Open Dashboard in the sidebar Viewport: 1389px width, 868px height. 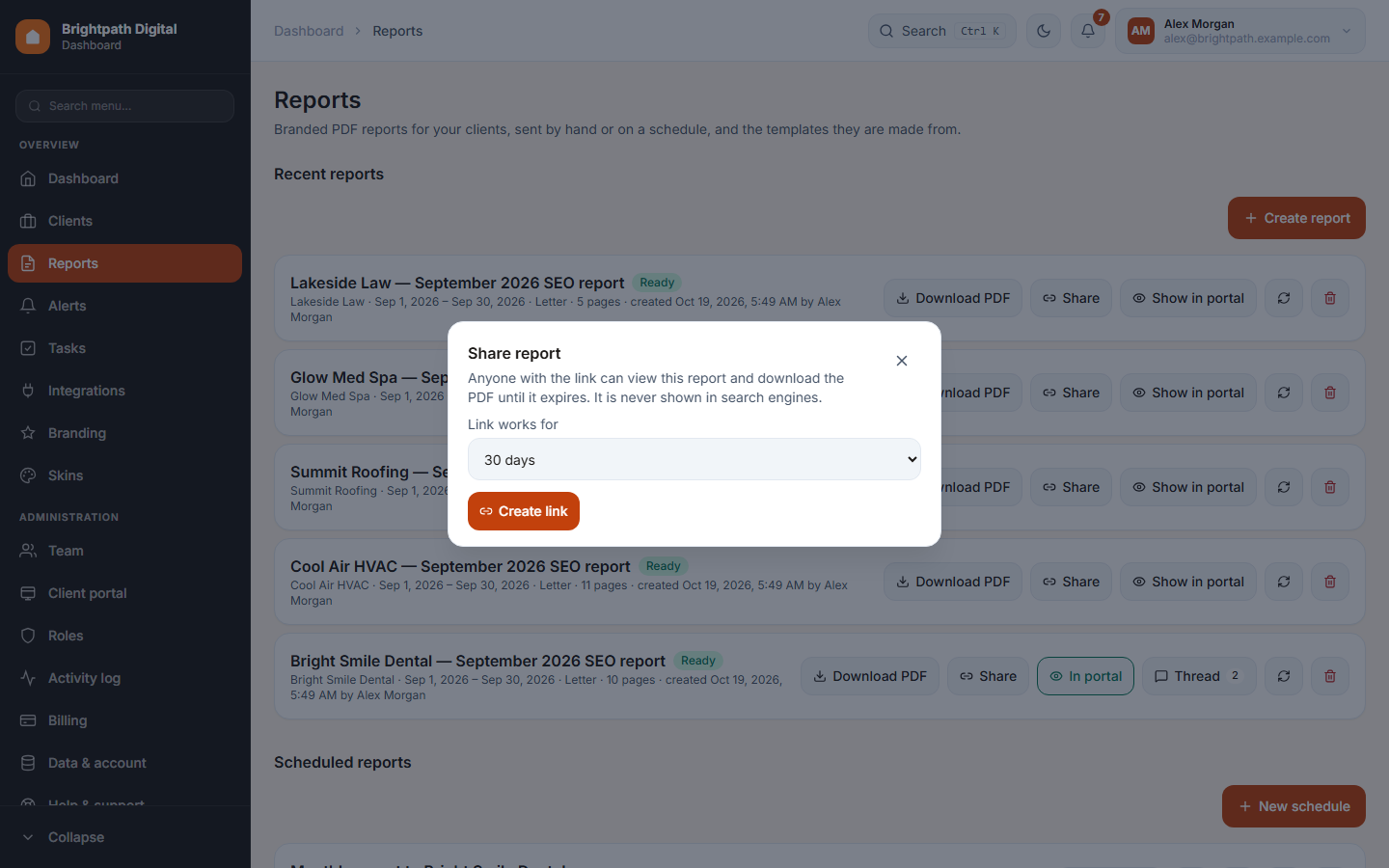(124, 178)
